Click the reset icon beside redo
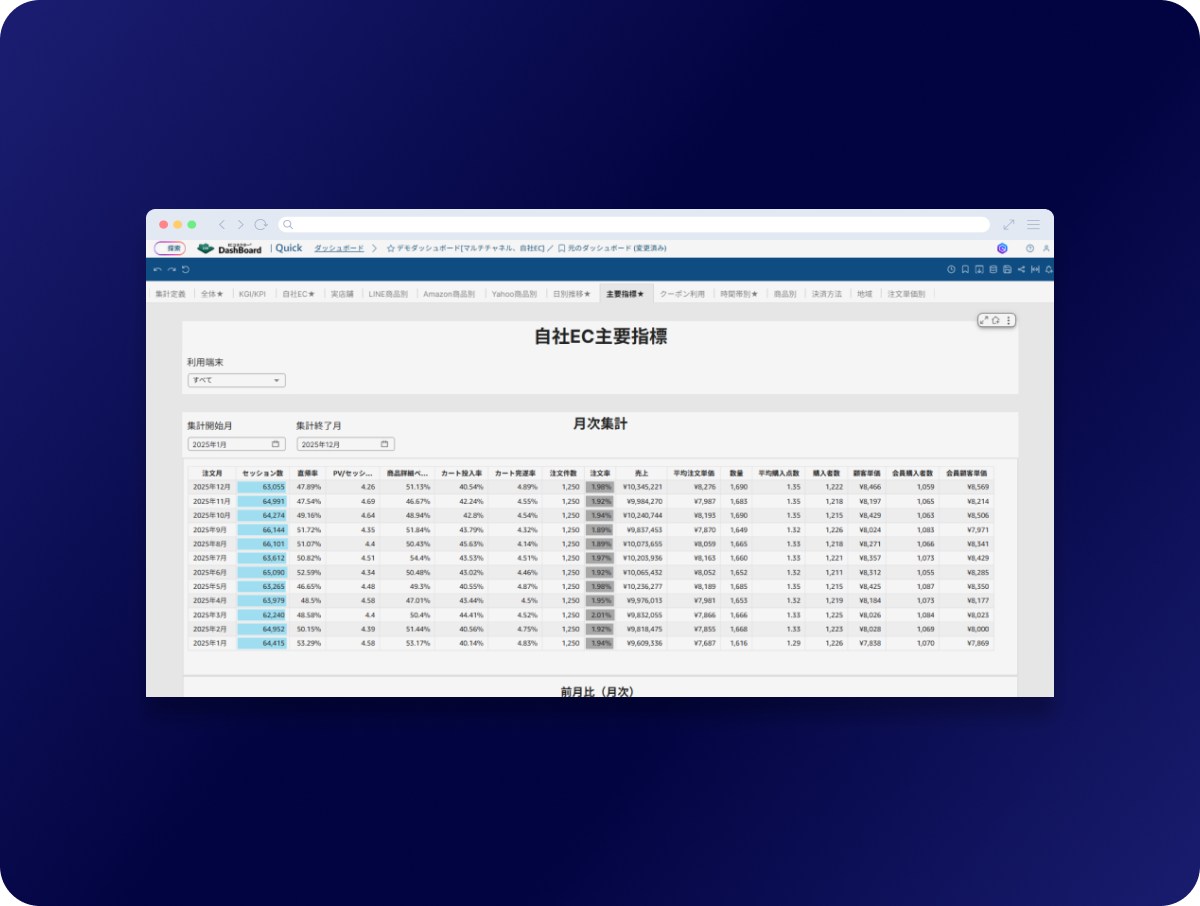Viewport: 1200px width, 906px height. coord(186,269)
